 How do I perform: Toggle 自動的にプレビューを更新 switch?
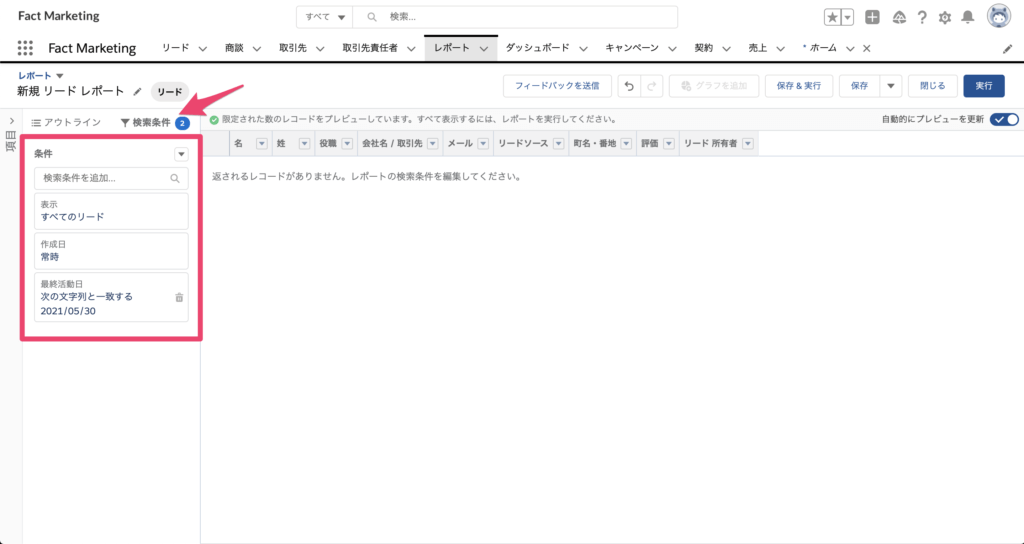1004,120
